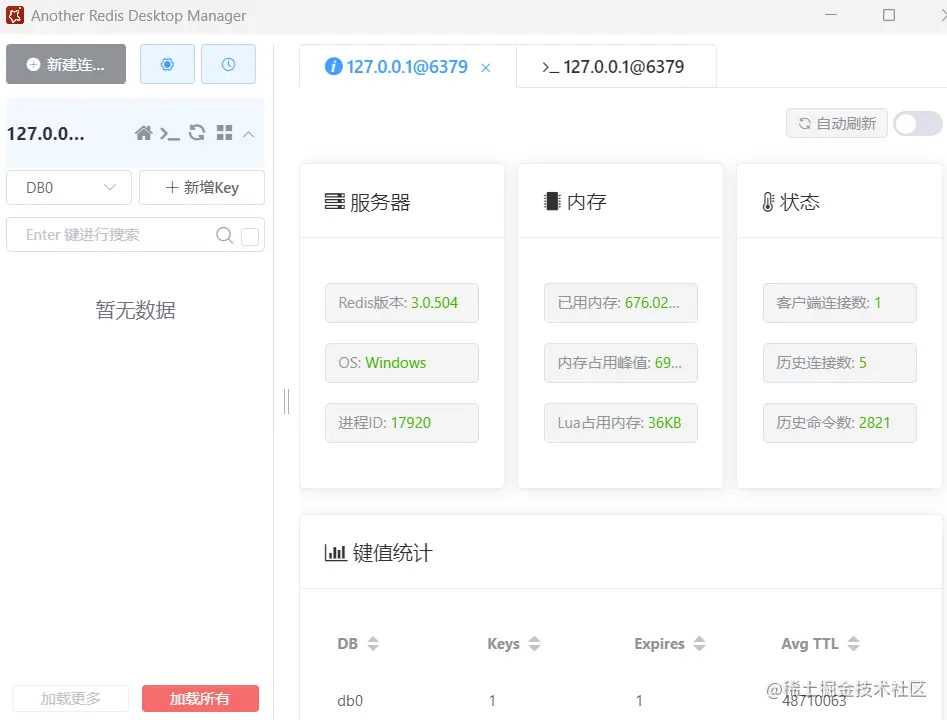Click the memory chip icon beside 内存
Screen dimensions: 947x720
pos(552,201)
